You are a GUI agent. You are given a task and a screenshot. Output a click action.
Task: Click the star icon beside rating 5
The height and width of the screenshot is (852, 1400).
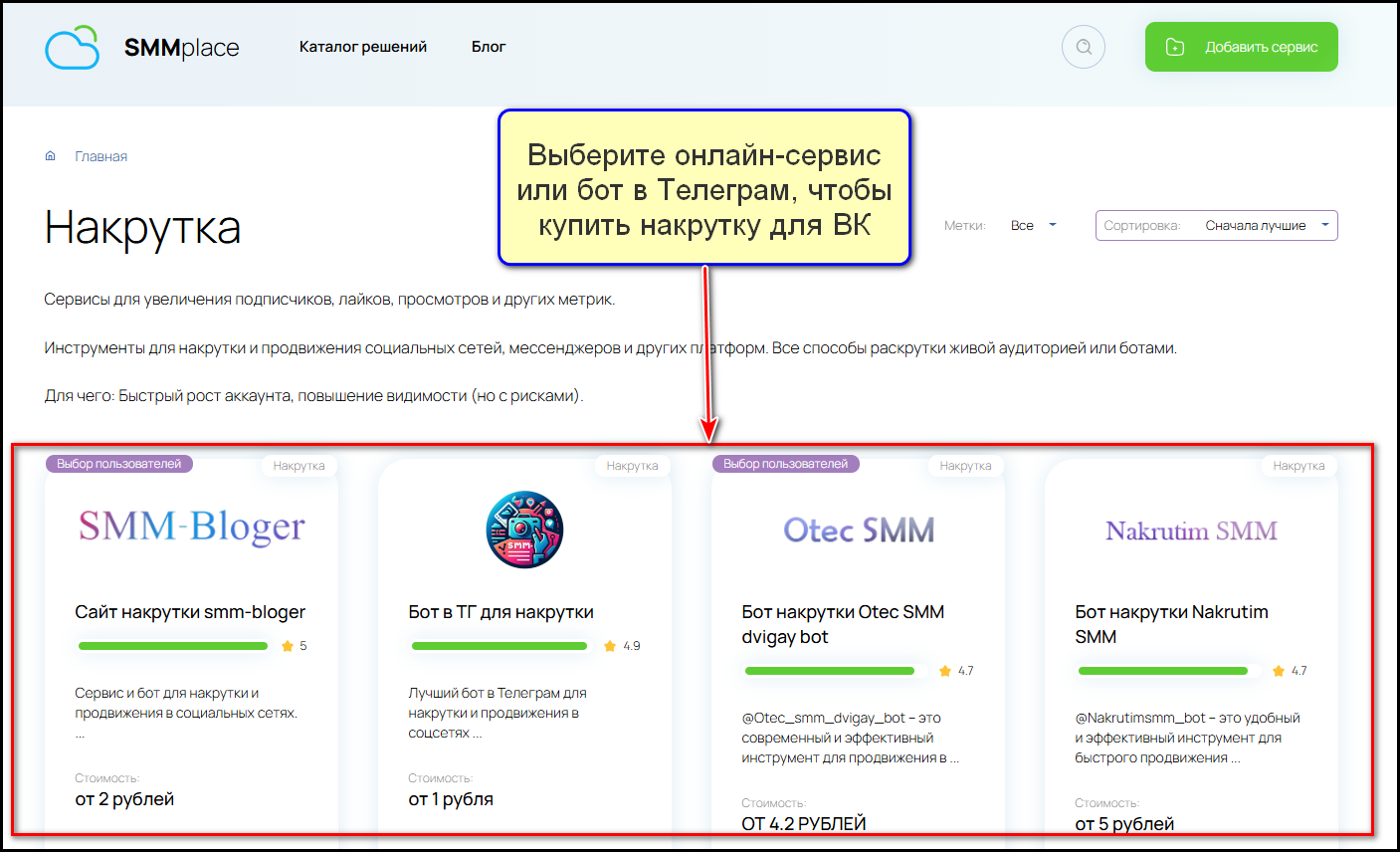pyautogui.click(x=288, y=646)
